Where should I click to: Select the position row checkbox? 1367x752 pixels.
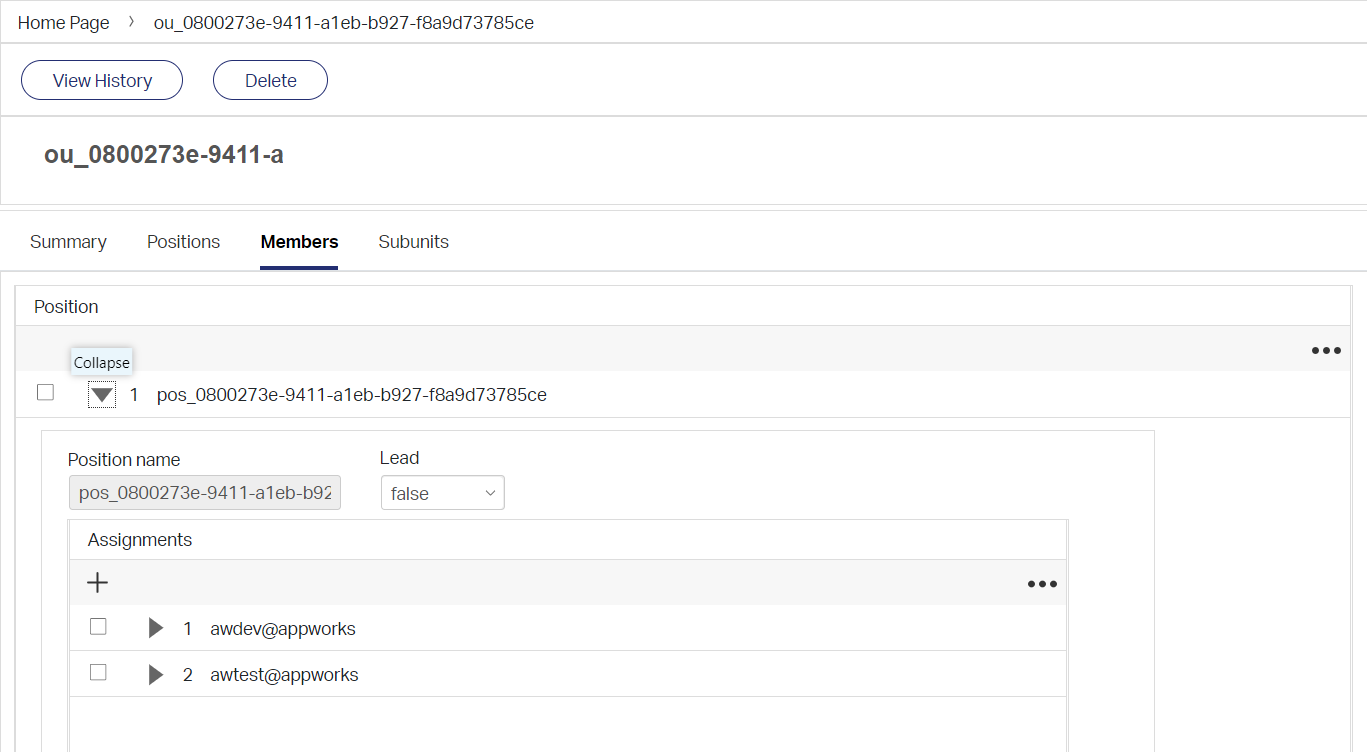pos(45,393)
